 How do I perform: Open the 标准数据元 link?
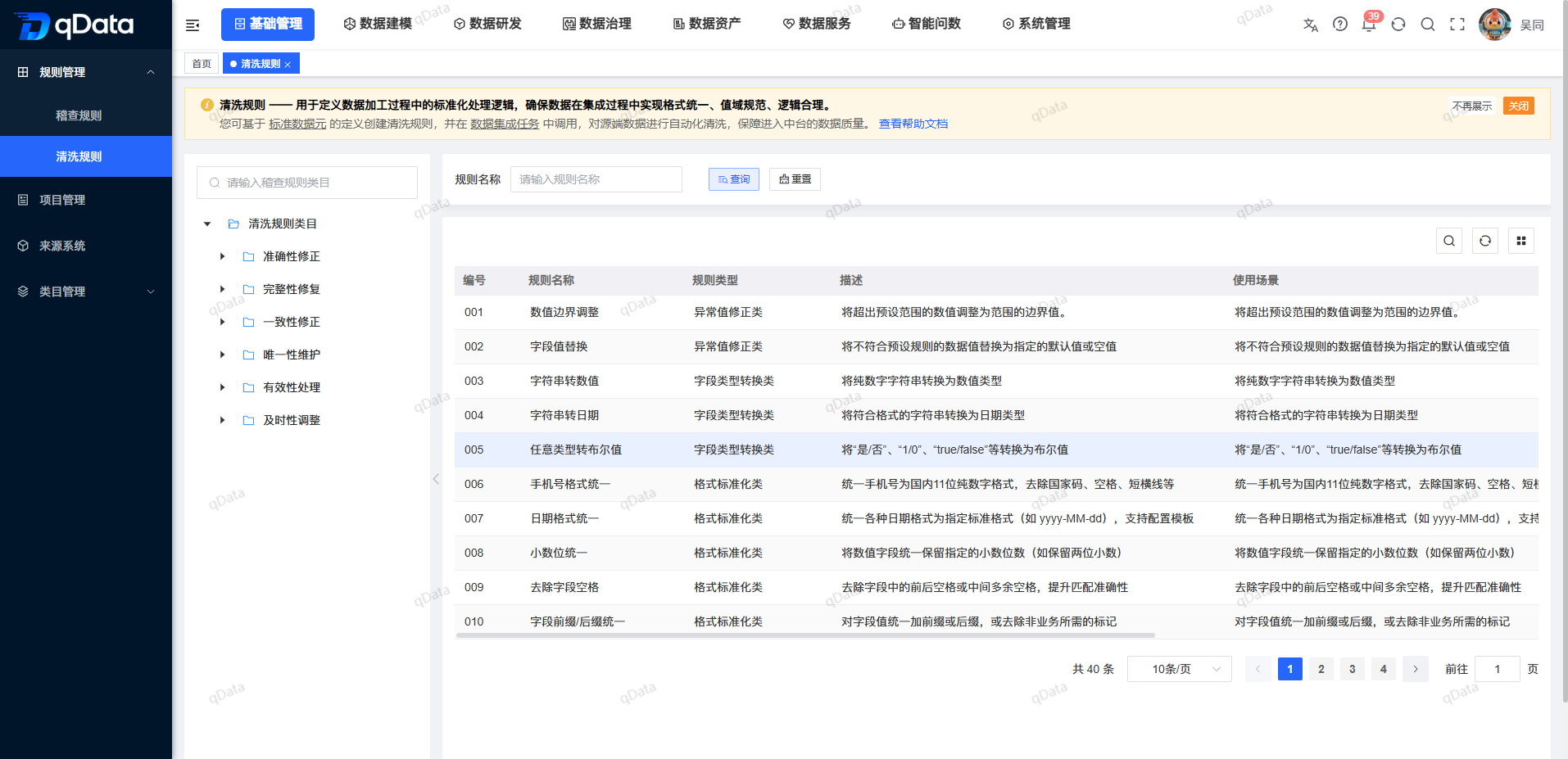click(297, 124)
